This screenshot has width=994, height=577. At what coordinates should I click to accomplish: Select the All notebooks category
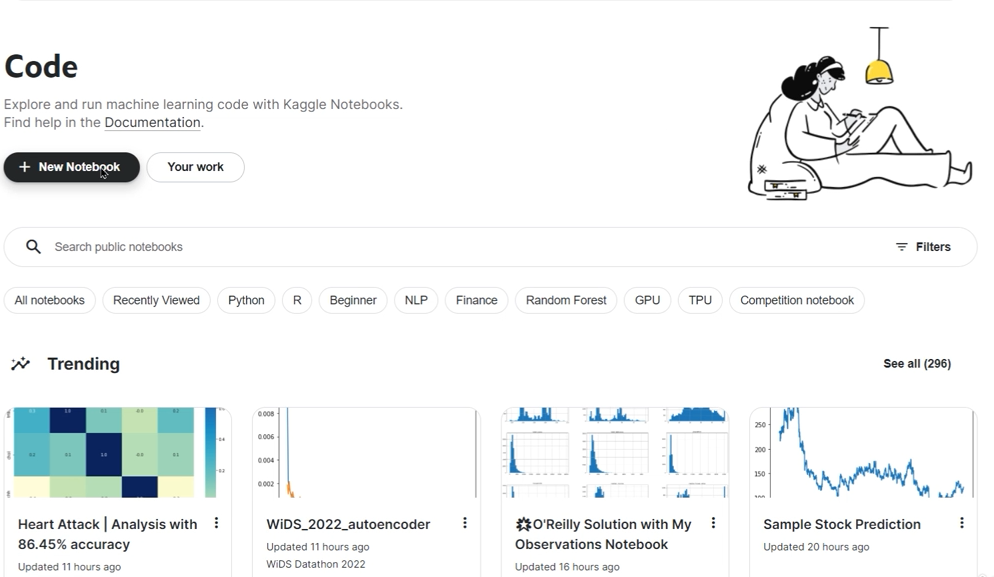click(50, 300)
